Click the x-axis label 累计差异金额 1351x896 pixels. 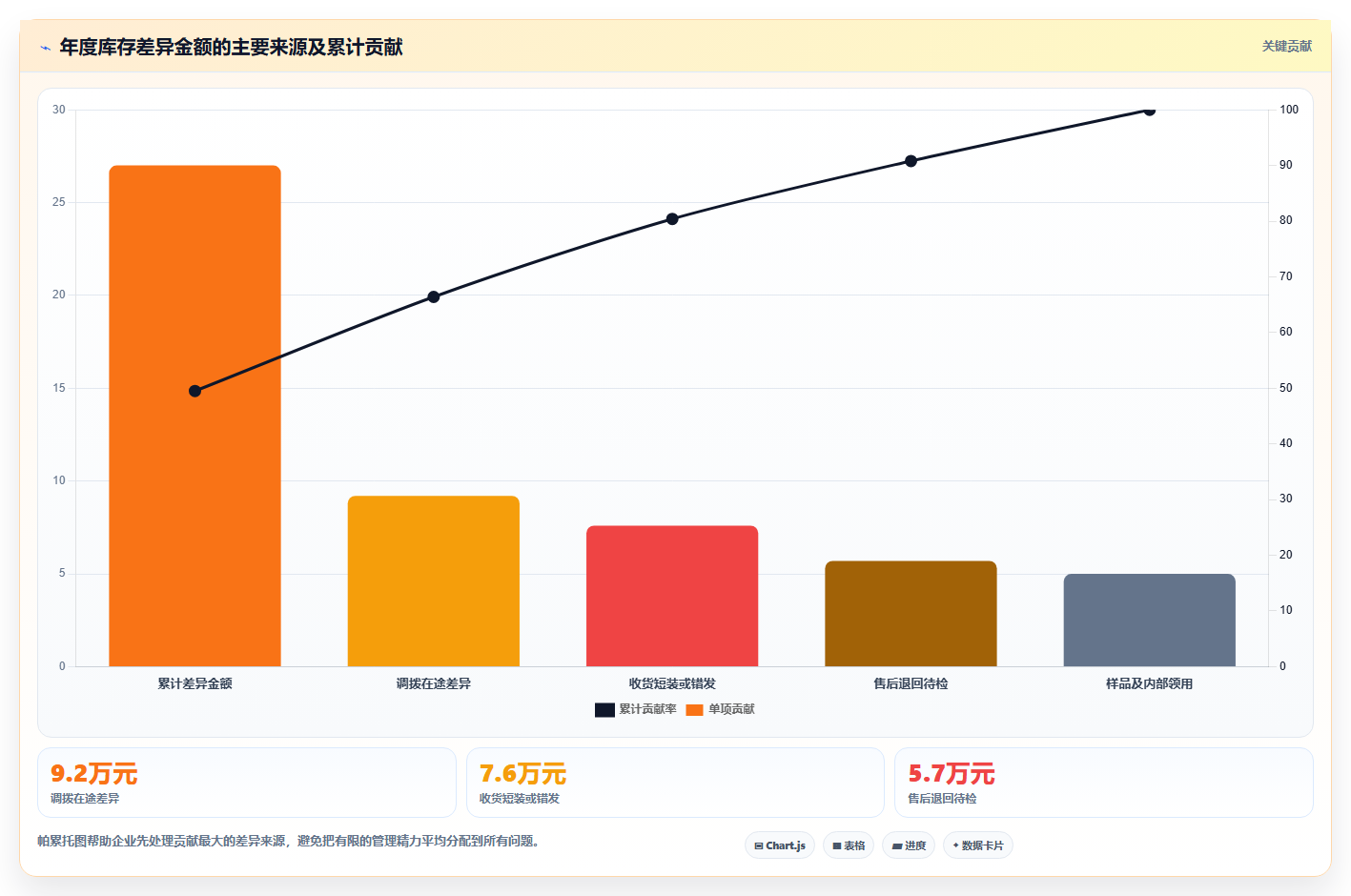pyautogui.click(x=194, y=683)
